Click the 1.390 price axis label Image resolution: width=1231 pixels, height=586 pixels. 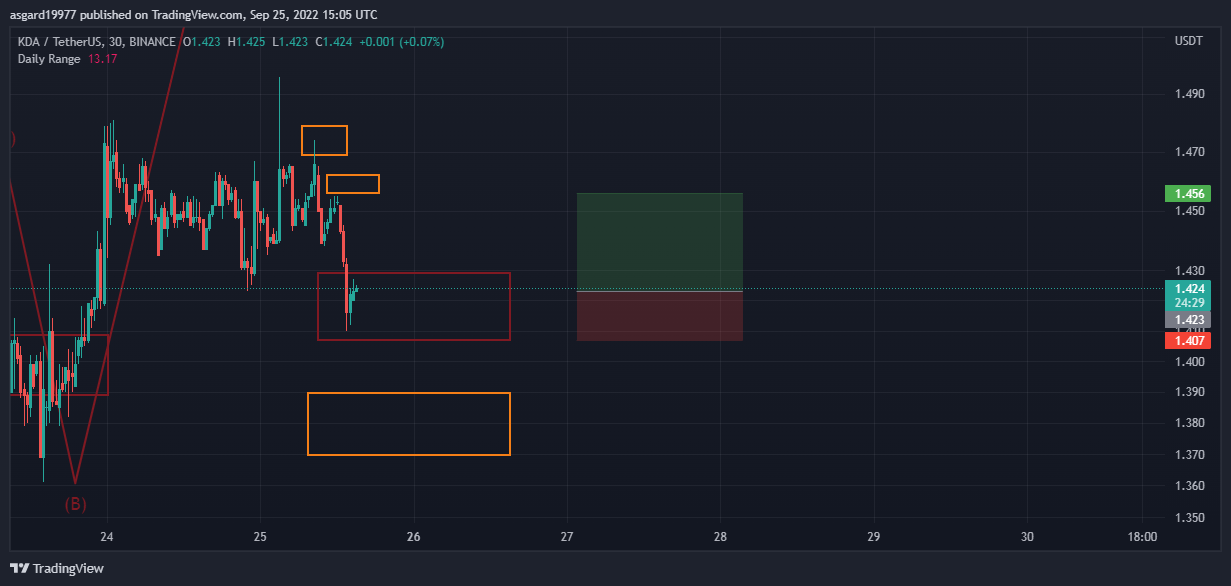tap(1189, 391)
